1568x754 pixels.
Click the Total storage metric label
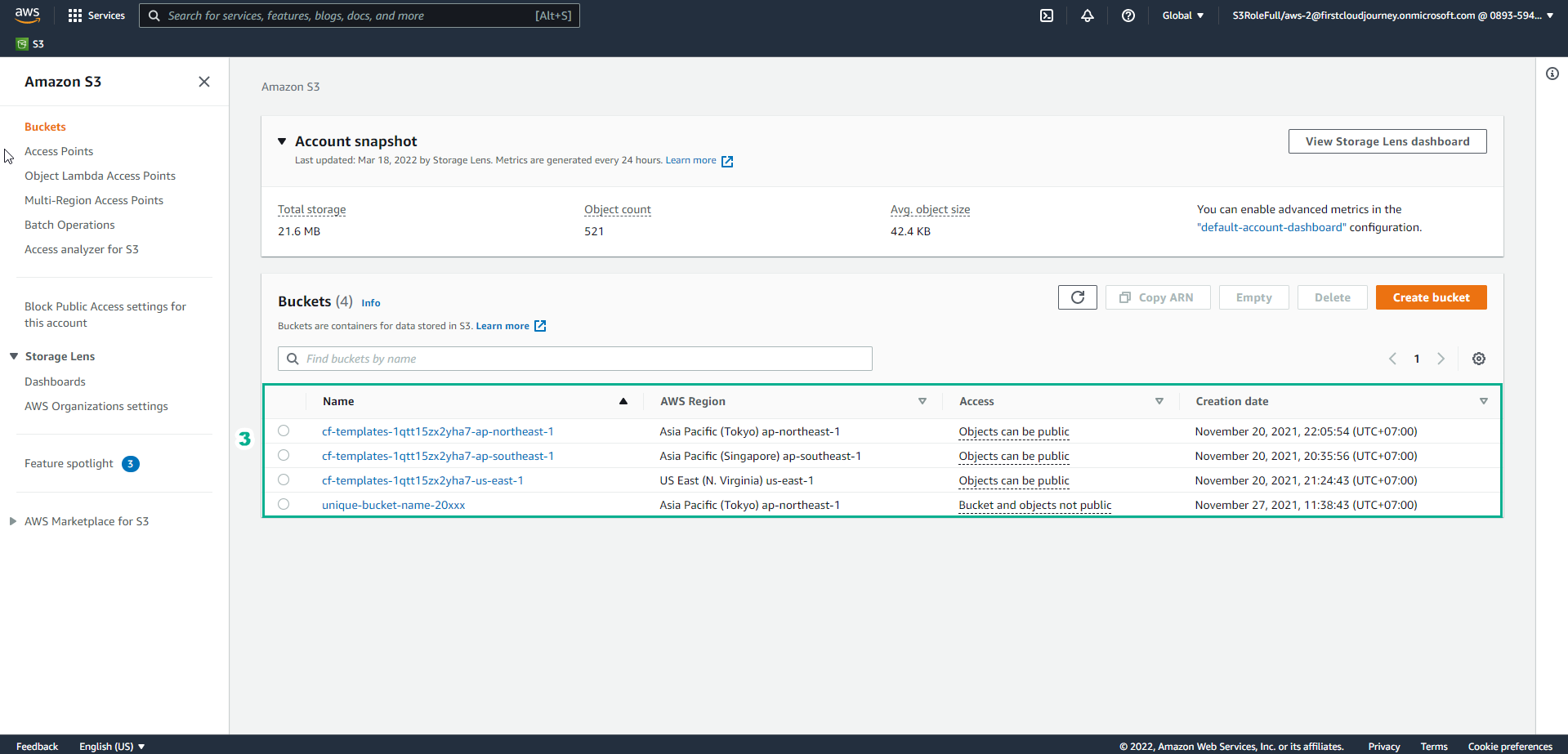(x=312, y=209)
